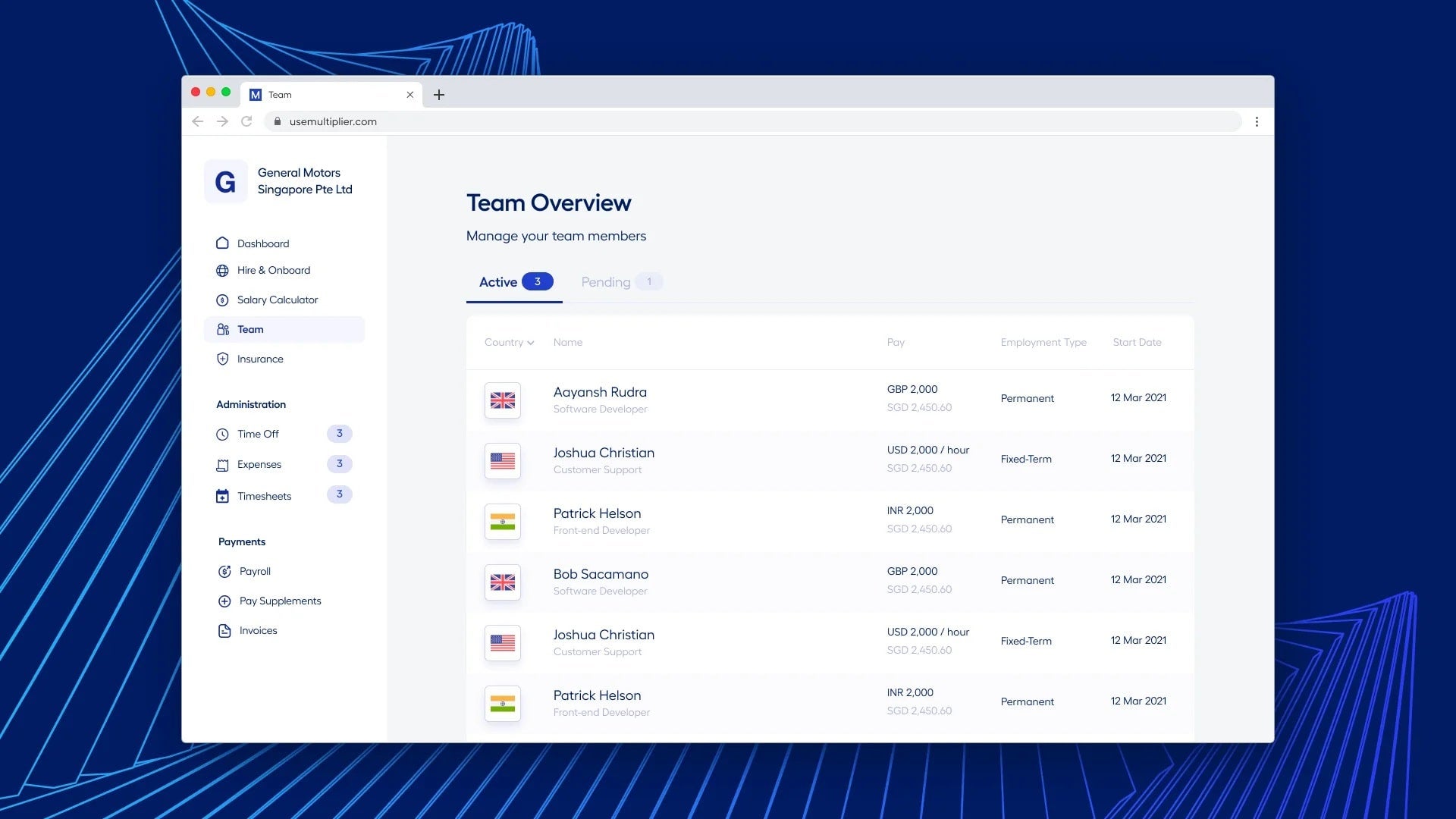Open the Dashboard home icon
The width and height of the screenshot is (1456, 819).
[x=222, y=243]
